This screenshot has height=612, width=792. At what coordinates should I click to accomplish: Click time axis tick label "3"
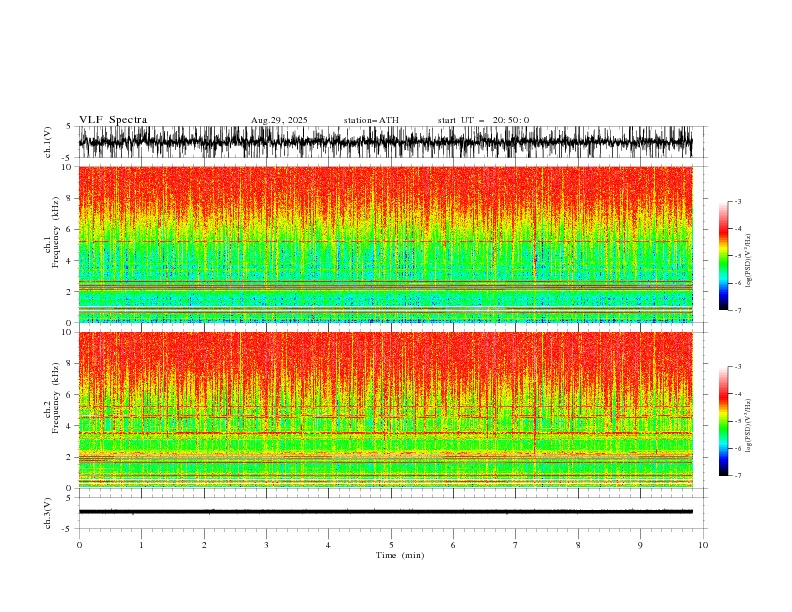[266, 545]
